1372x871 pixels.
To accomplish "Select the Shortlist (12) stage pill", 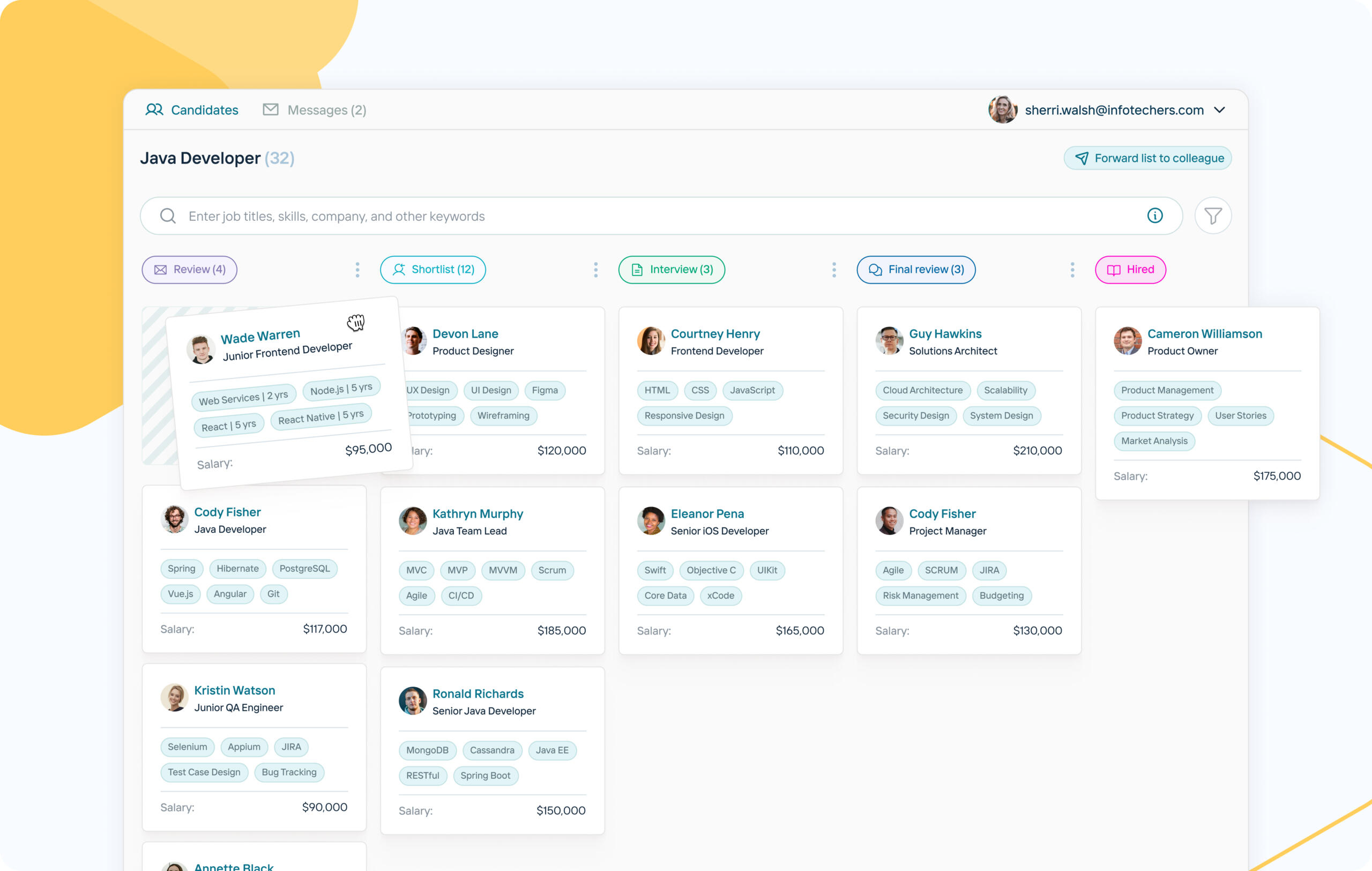I will (x=433, y=270).
